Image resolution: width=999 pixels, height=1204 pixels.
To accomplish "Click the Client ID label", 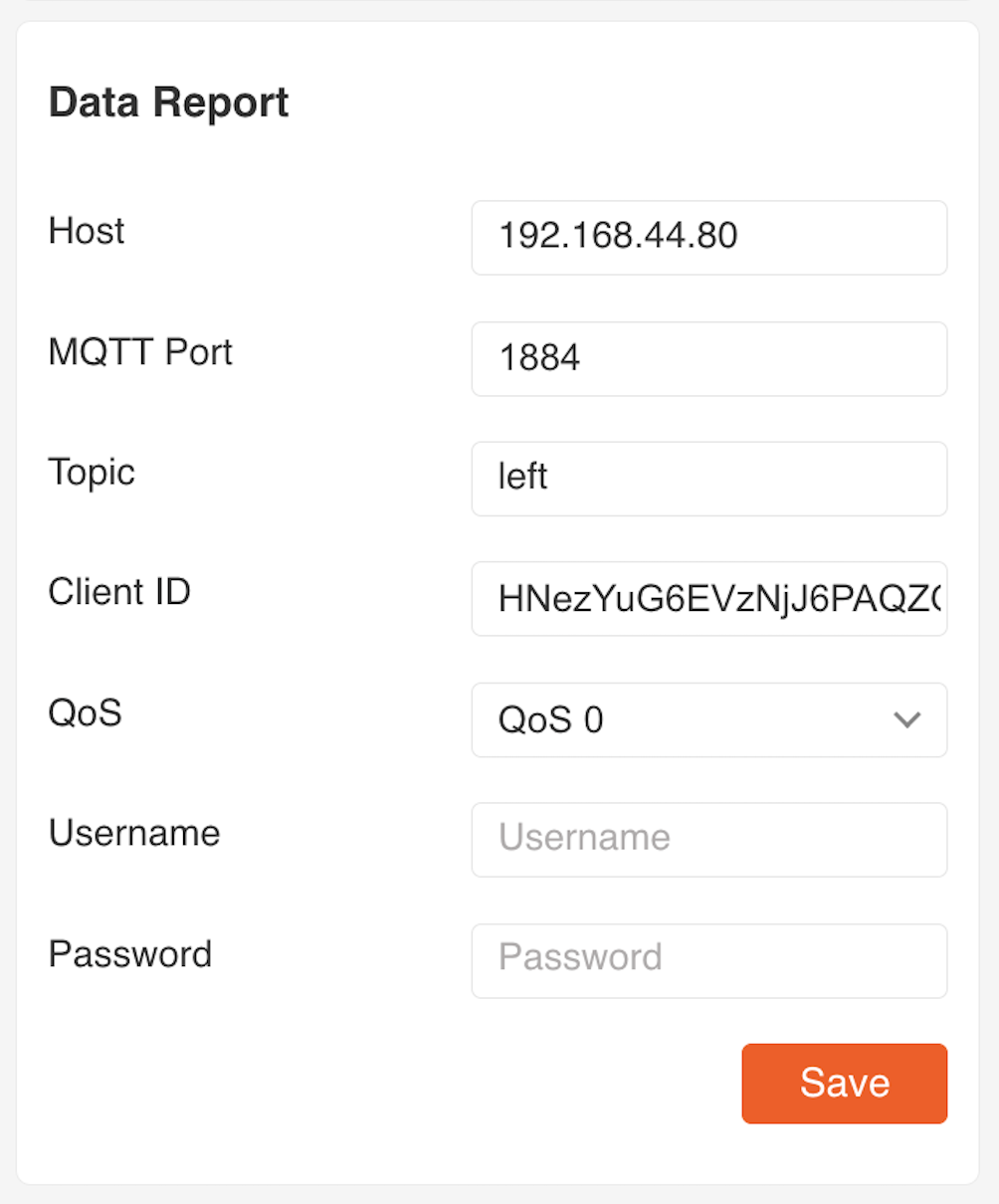I will click(x=118, y=592).
